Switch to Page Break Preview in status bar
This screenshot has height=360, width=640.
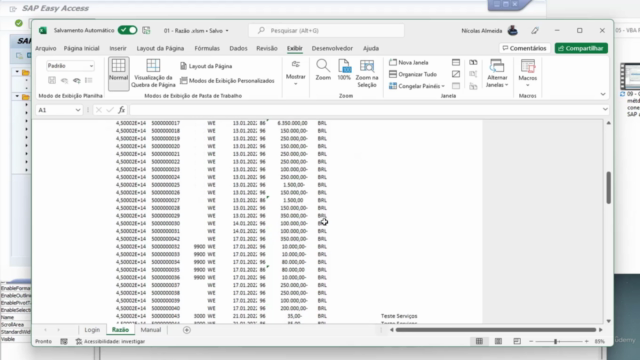(x=517, y=341)
